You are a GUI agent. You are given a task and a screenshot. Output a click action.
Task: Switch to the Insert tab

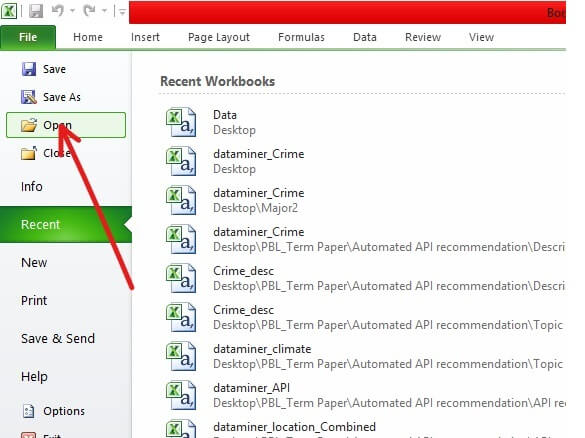click(x=146, y=37)
